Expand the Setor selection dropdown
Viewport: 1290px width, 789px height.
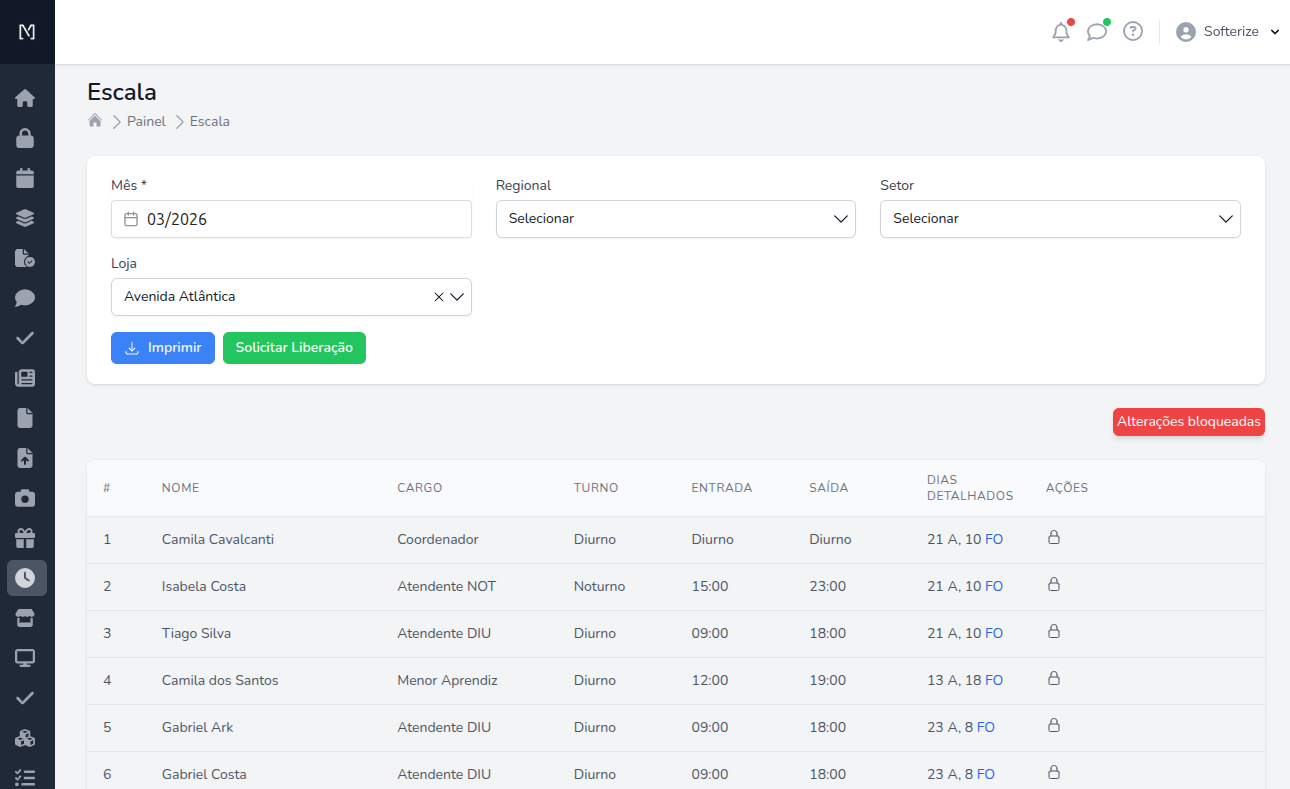tap(1060, 218)
